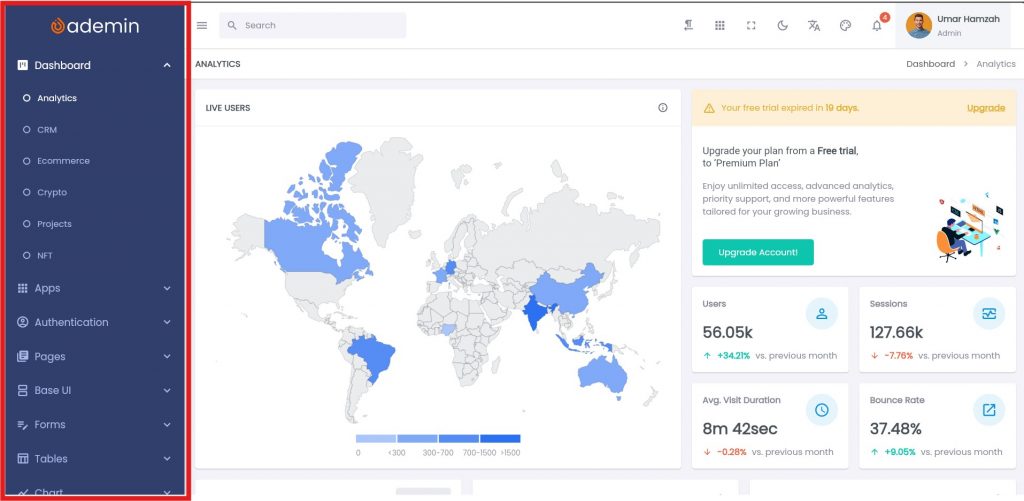The image size is (1024, 501).
Task: Open notifications bell icon
Action: click(x=877, y=26)
